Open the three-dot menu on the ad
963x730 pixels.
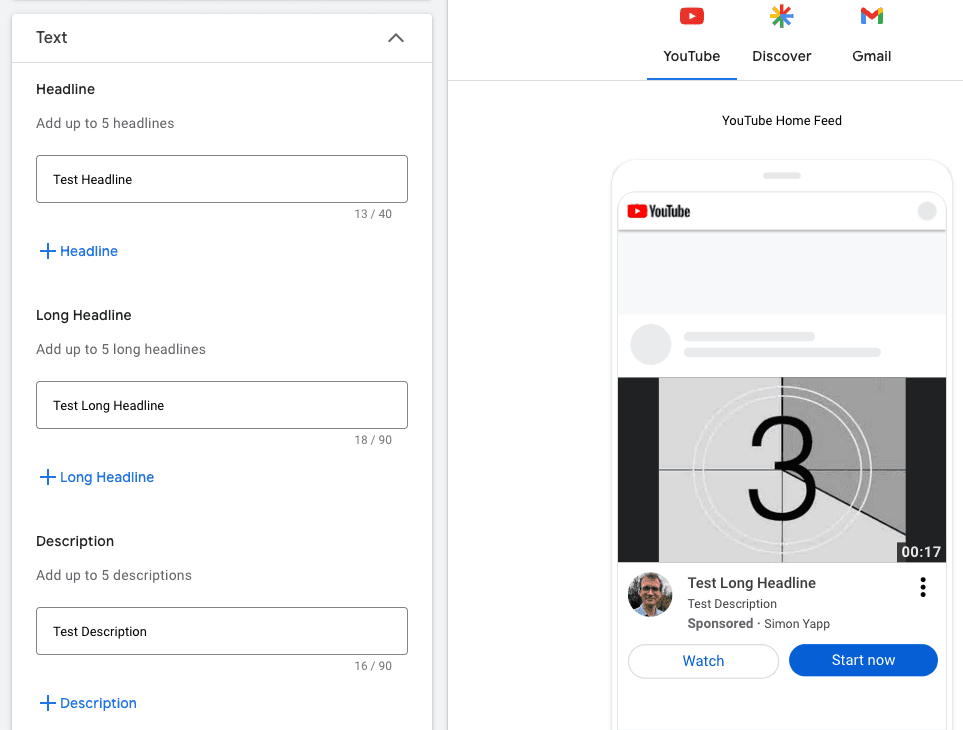[x=922, y=588]
